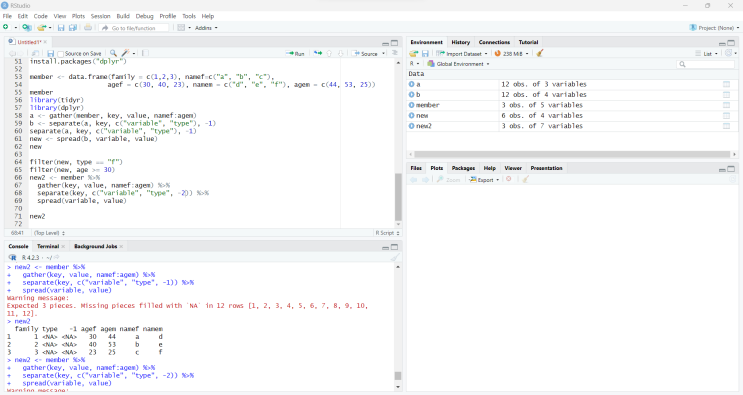This screenshot has width=743, height=395.
Task: View data frame 'new2' grid icon
Action: 726,126
